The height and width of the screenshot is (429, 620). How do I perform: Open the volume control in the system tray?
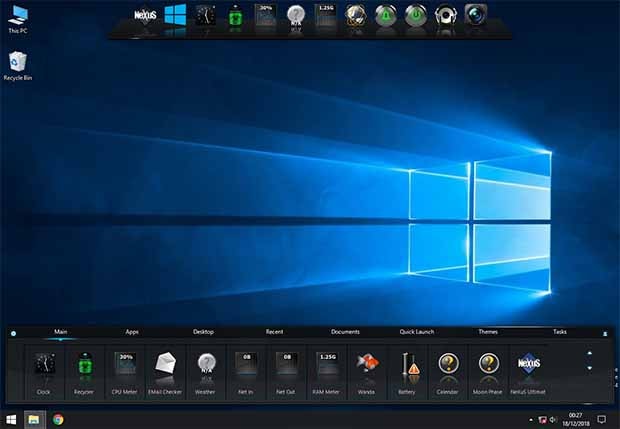[553, 420]
